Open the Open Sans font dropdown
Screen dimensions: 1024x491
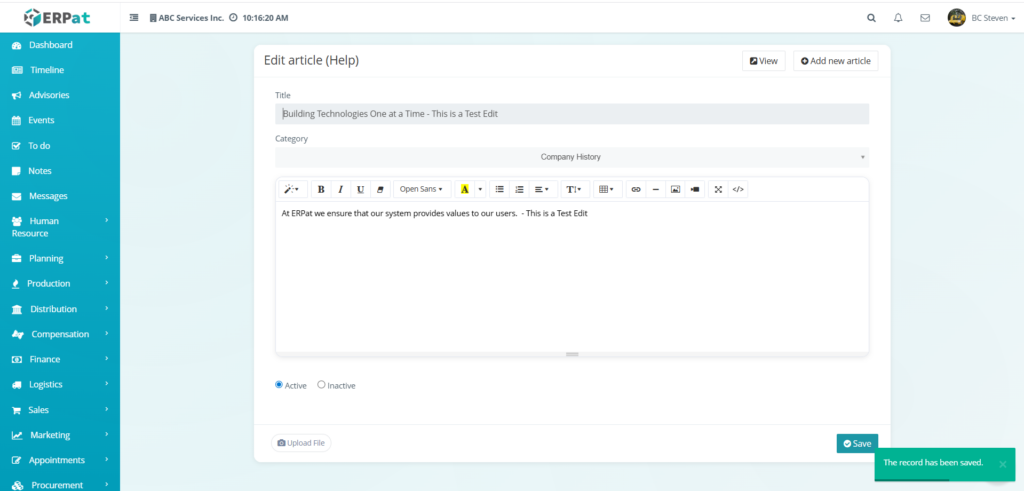[421, 189]
